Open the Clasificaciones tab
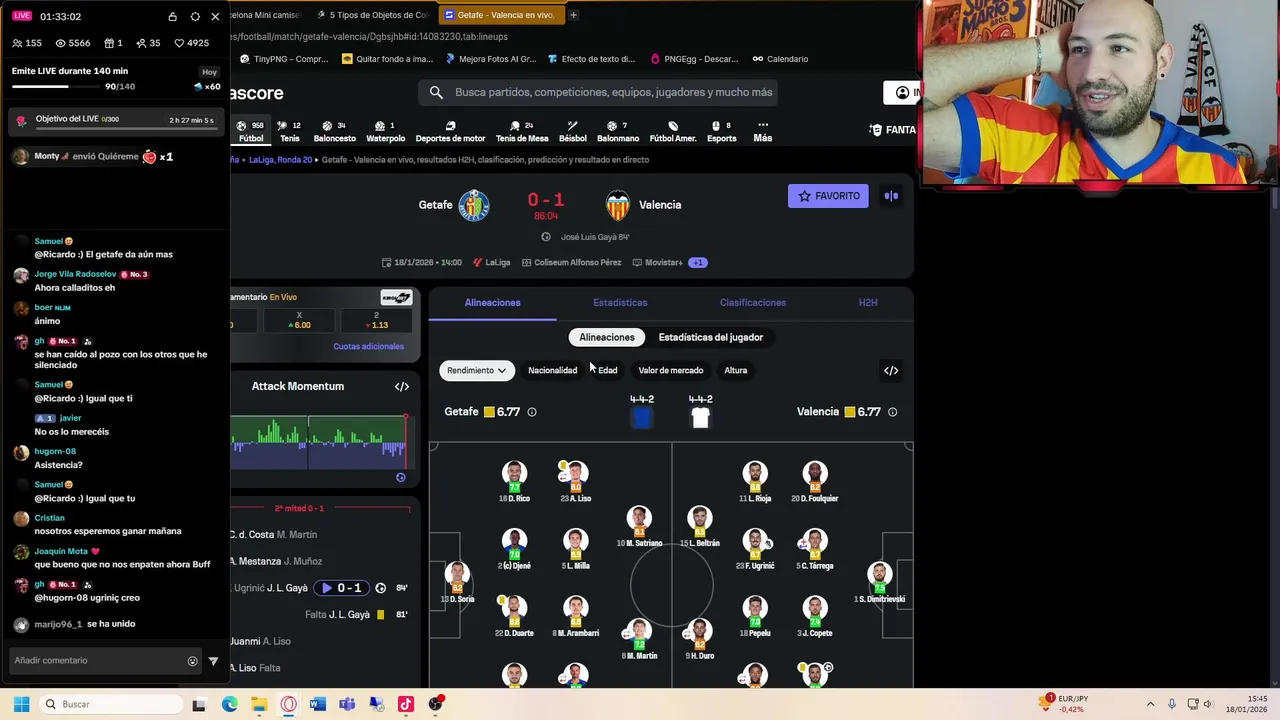Viewport: 1280px width, 720px height. [753, 303]
